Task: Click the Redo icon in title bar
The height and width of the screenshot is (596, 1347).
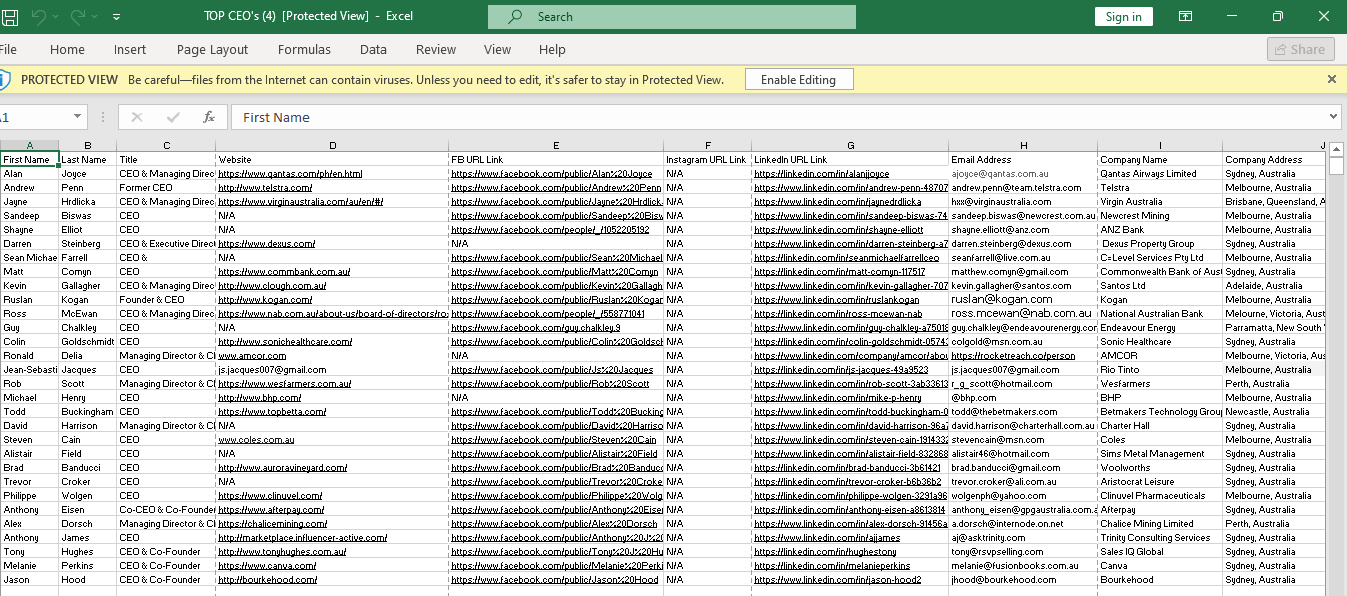Action: (77, 16)
